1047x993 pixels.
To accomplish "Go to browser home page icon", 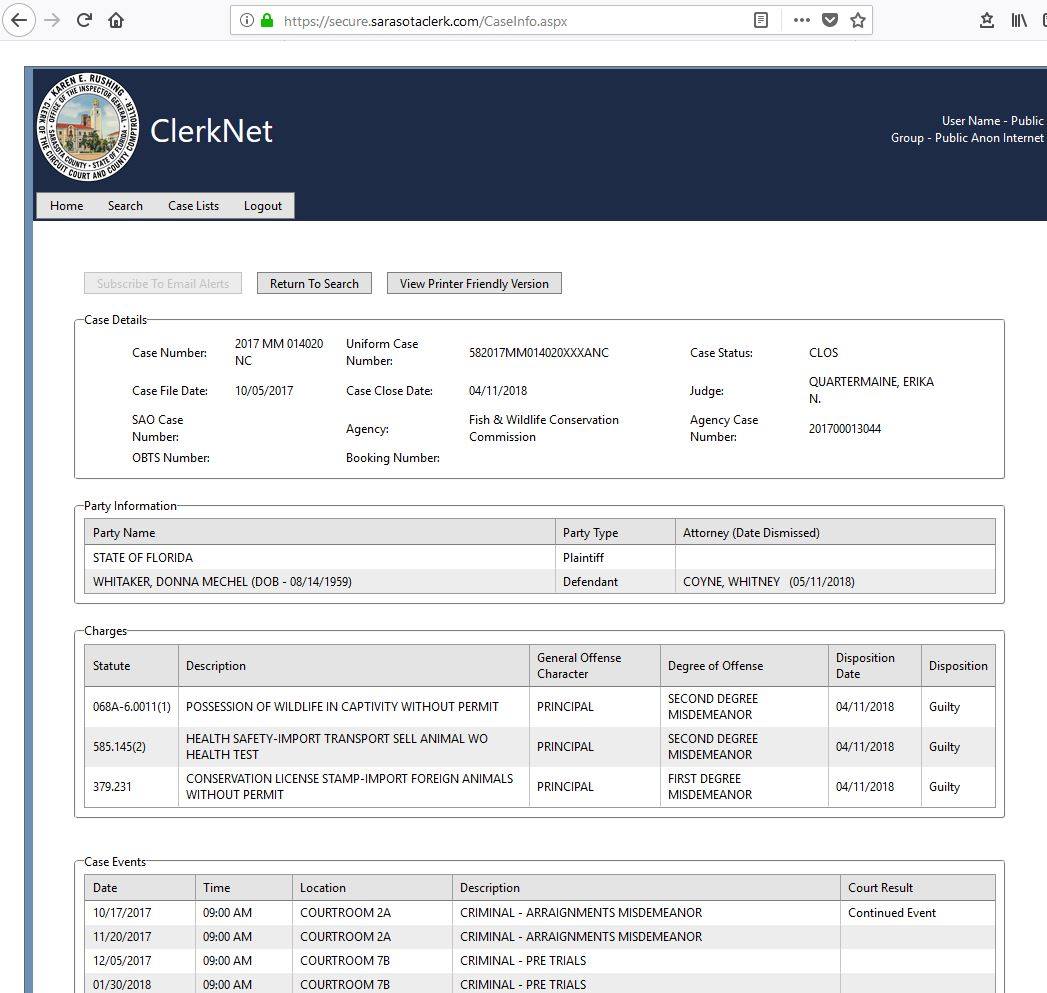I will pos(116,20).
